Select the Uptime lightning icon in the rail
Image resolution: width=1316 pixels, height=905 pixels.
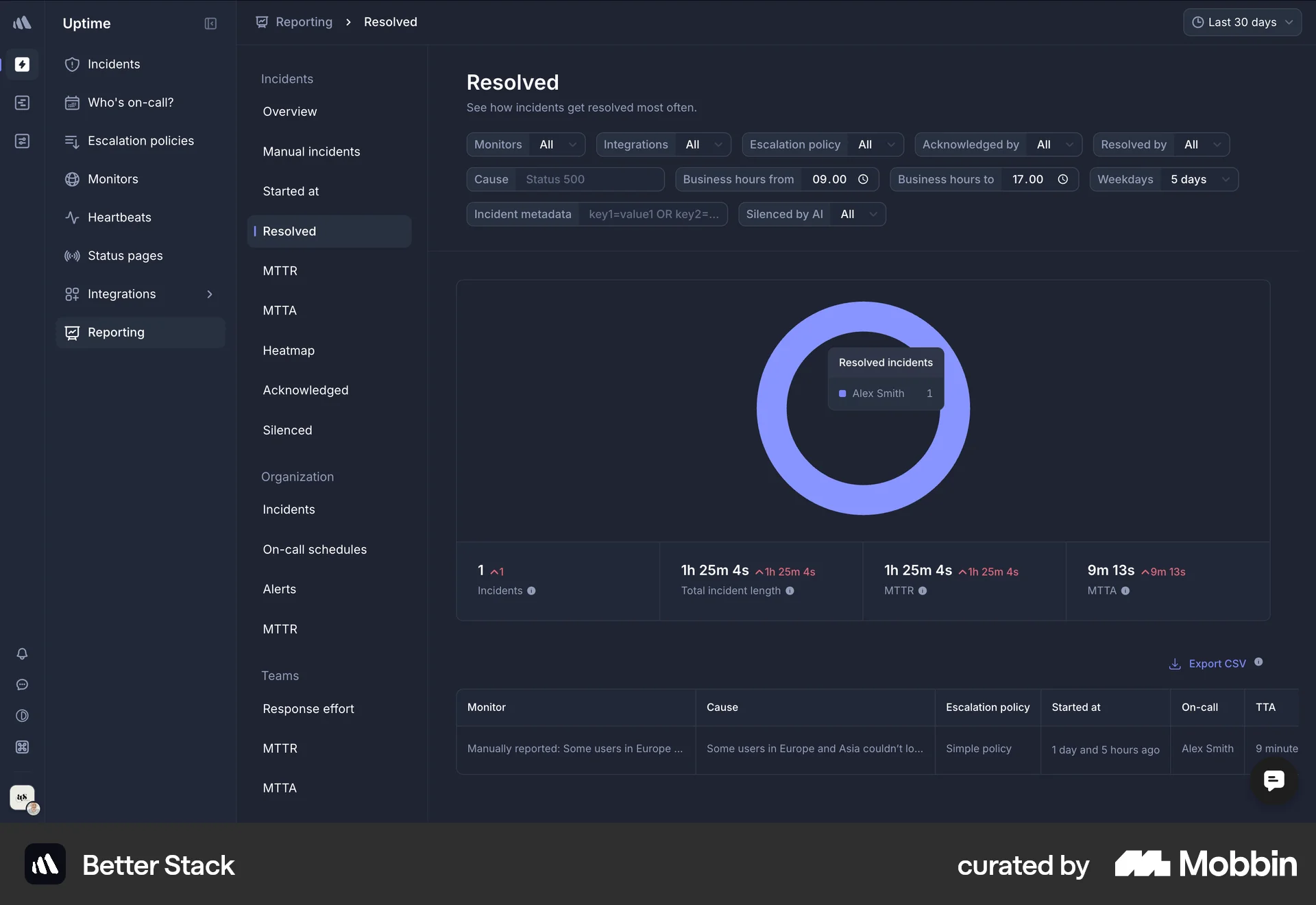pyautogui.click(x=23, y=65)
